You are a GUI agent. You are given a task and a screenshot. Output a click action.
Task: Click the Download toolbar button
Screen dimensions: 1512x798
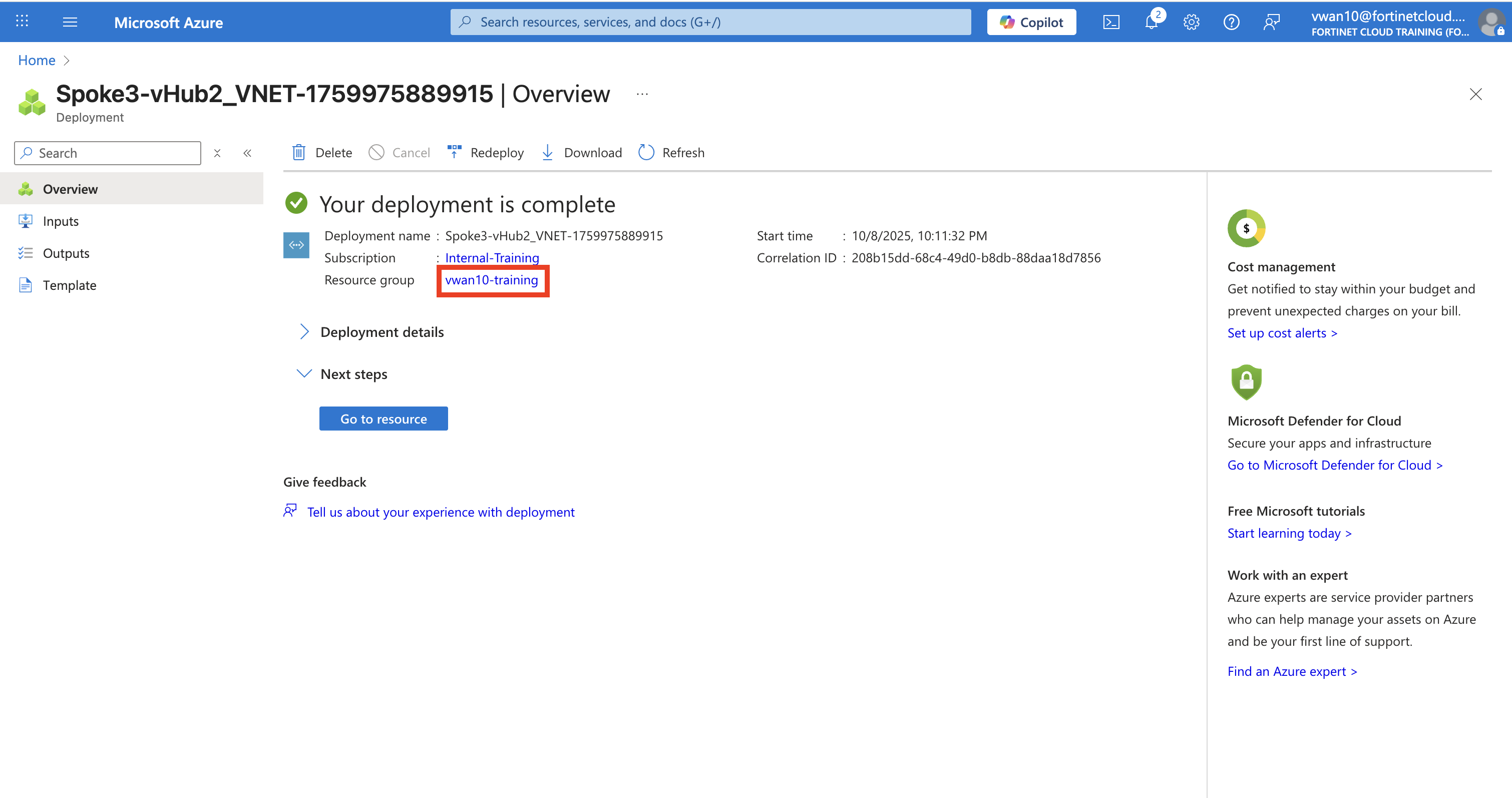[581, 153]
